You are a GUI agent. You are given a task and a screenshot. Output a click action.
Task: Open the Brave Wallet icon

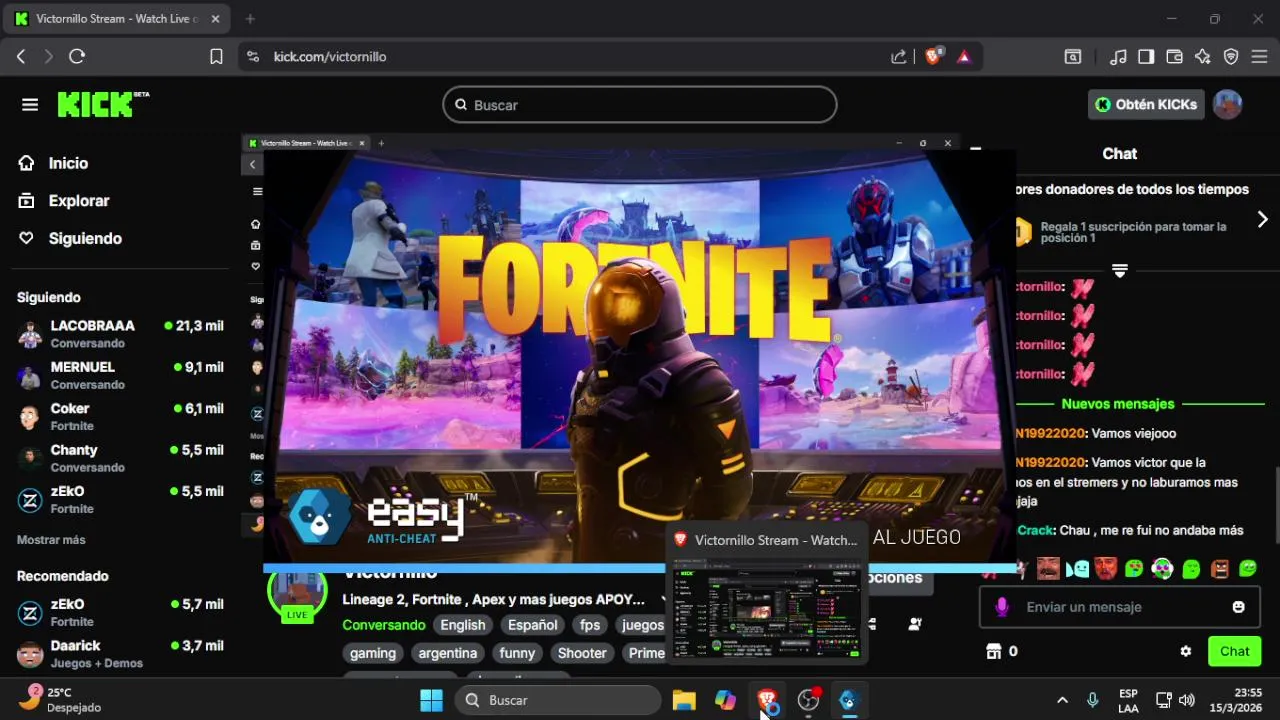click(x=1175, y=57)
